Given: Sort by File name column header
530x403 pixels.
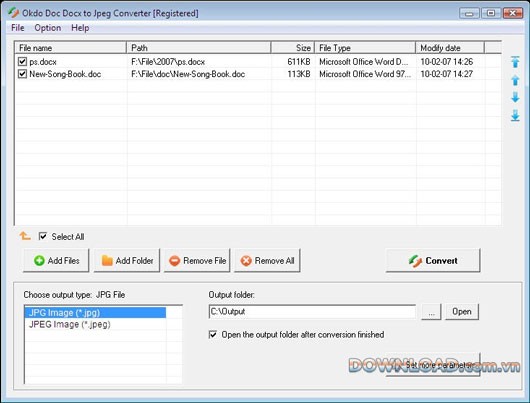Looking at the screenshot, I should [x=70, y=48].
